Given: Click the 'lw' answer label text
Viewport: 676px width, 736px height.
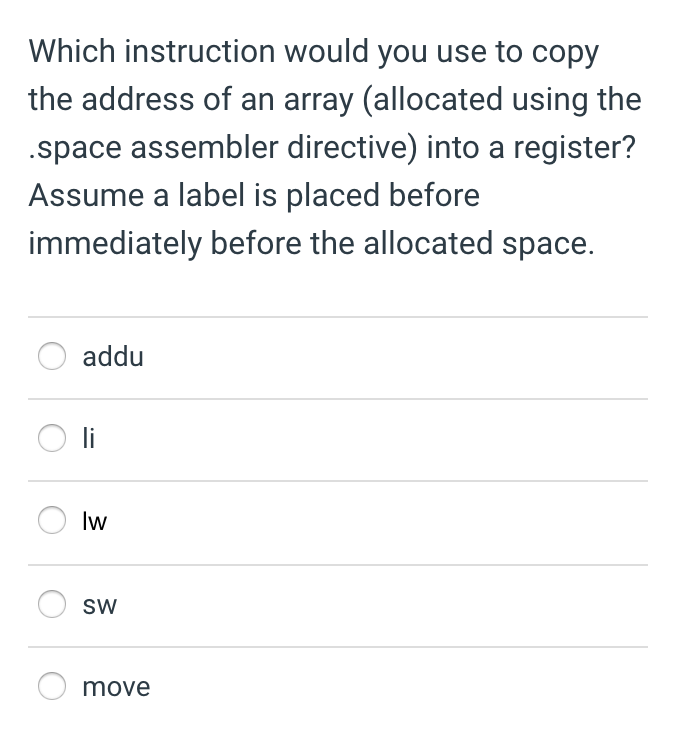Looking at the screenshot, I should (x=95, y=521).
